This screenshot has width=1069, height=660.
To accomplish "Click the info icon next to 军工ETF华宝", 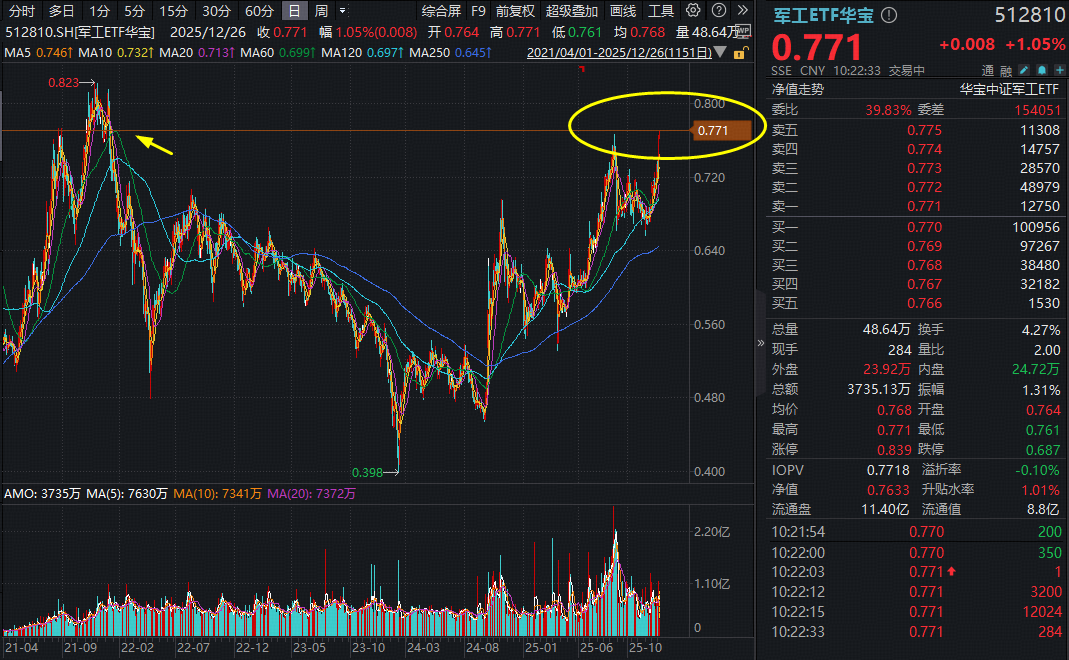I will pos(888,14).
